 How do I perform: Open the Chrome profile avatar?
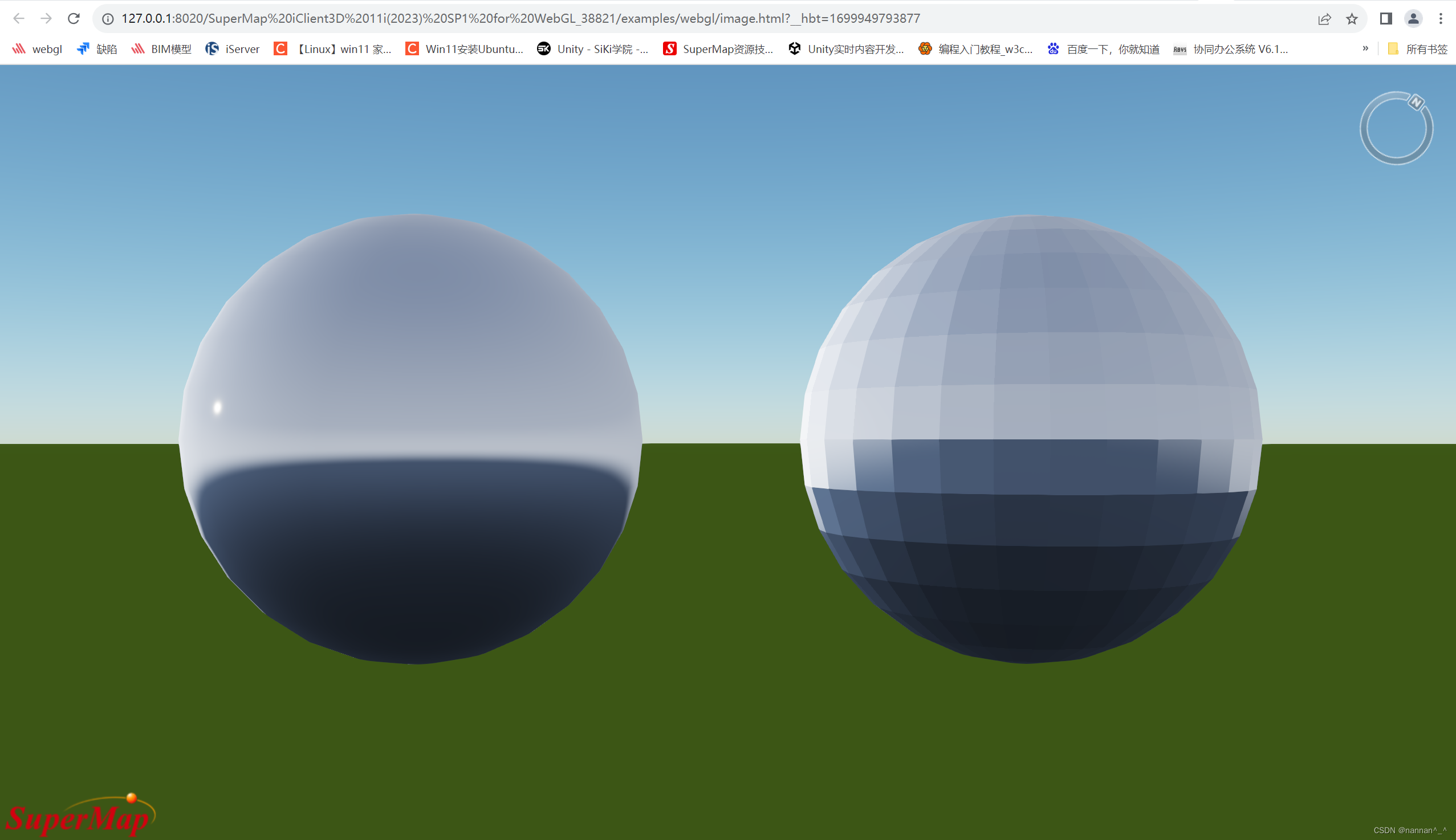coord(1413,18)
